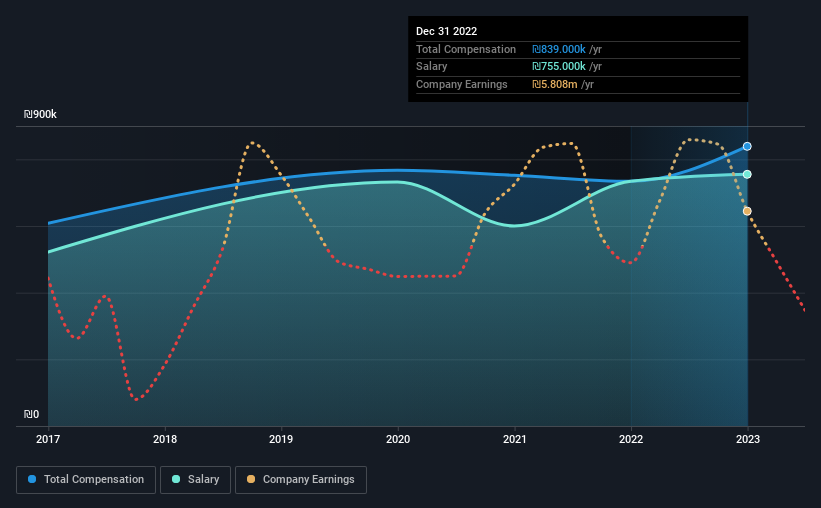821x508 pixels.
Task: Toggle the Total Compensation legend button
Action: 86,480
